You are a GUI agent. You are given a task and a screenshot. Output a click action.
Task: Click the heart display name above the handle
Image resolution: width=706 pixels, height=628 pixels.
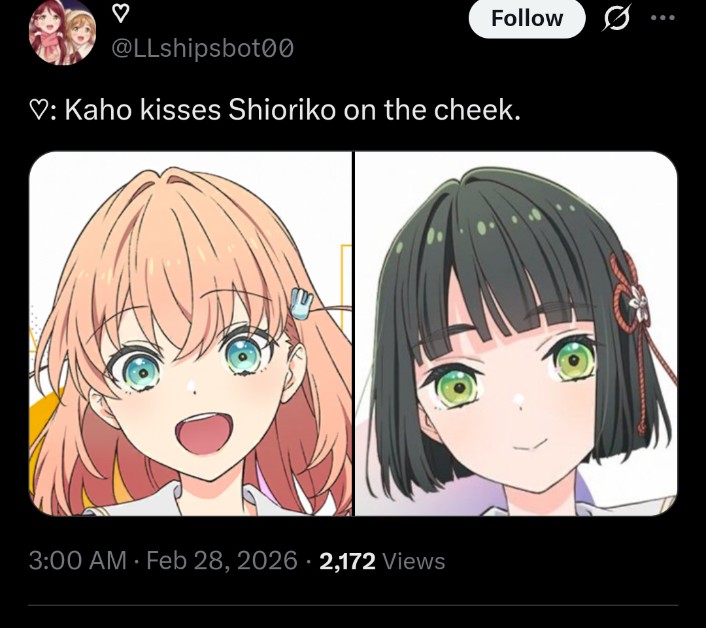point(120,14)
